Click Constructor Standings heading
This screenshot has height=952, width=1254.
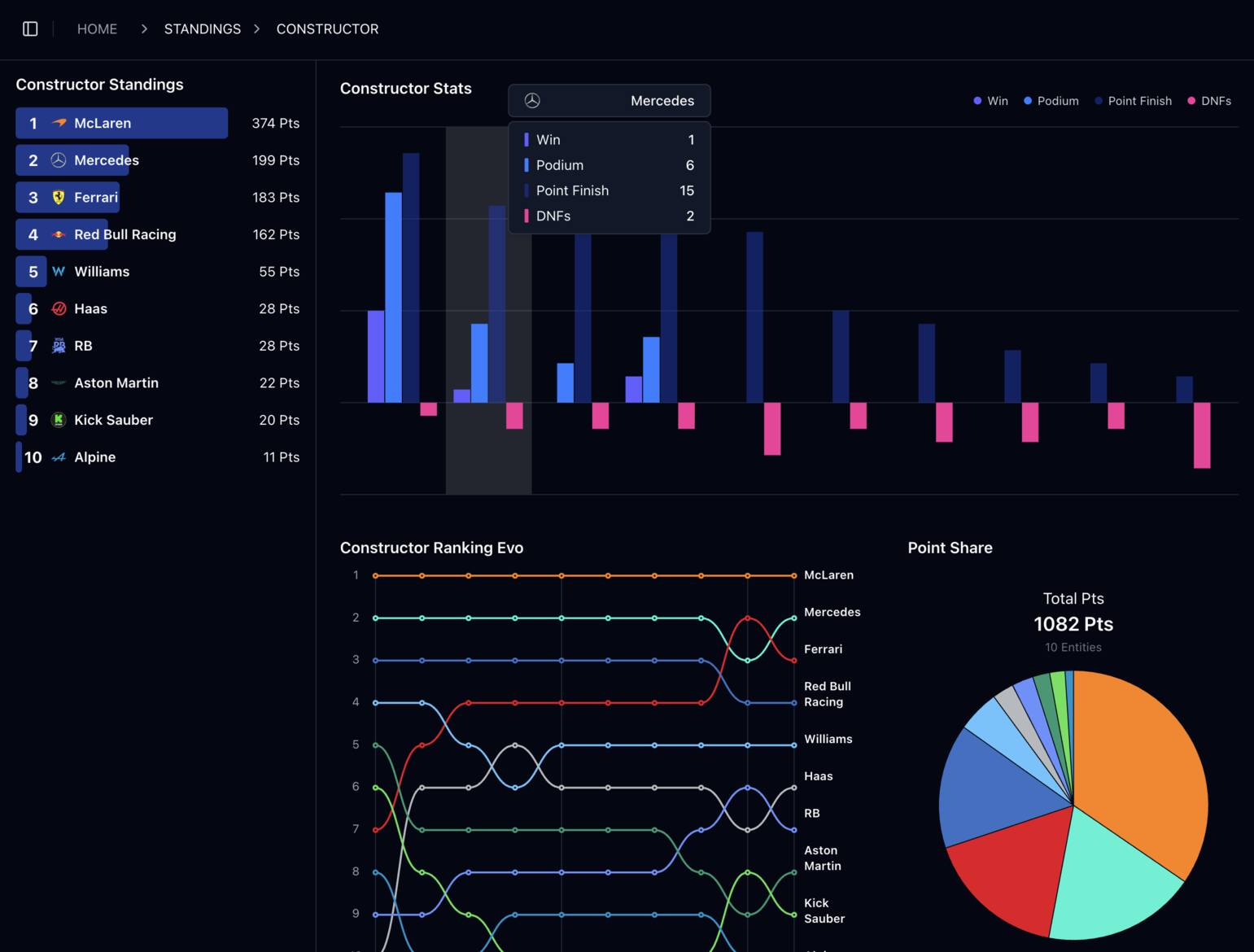click(x=99, y=85)
